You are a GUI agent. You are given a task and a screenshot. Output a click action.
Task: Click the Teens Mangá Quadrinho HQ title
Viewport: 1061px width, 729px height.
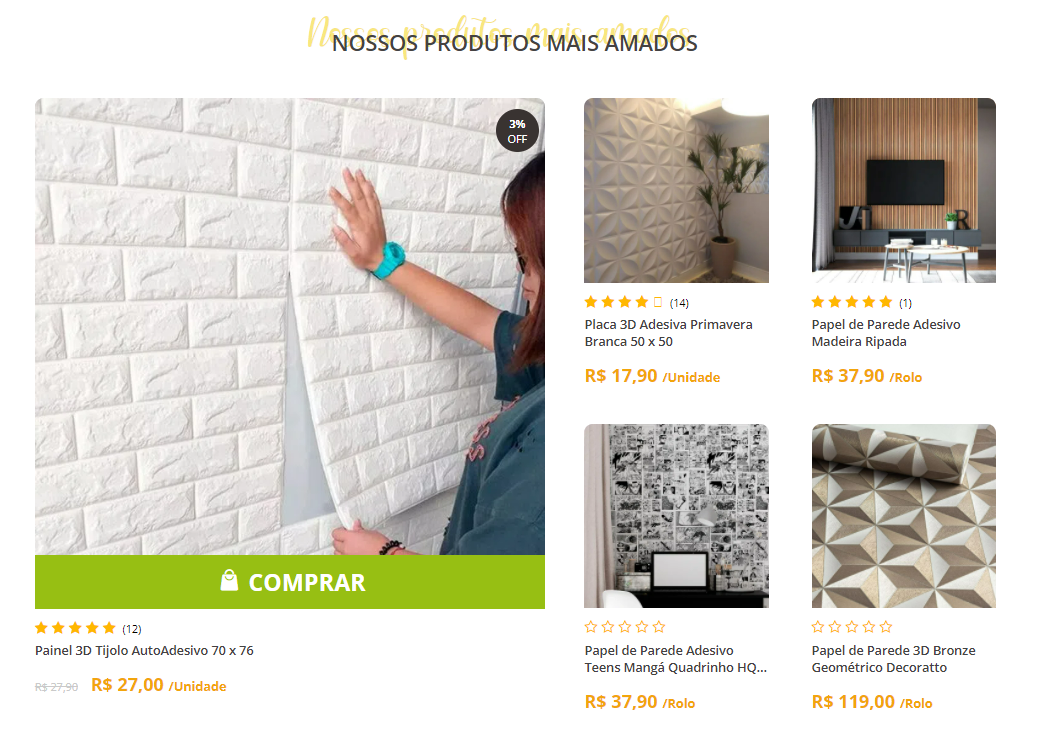point(675,659)
